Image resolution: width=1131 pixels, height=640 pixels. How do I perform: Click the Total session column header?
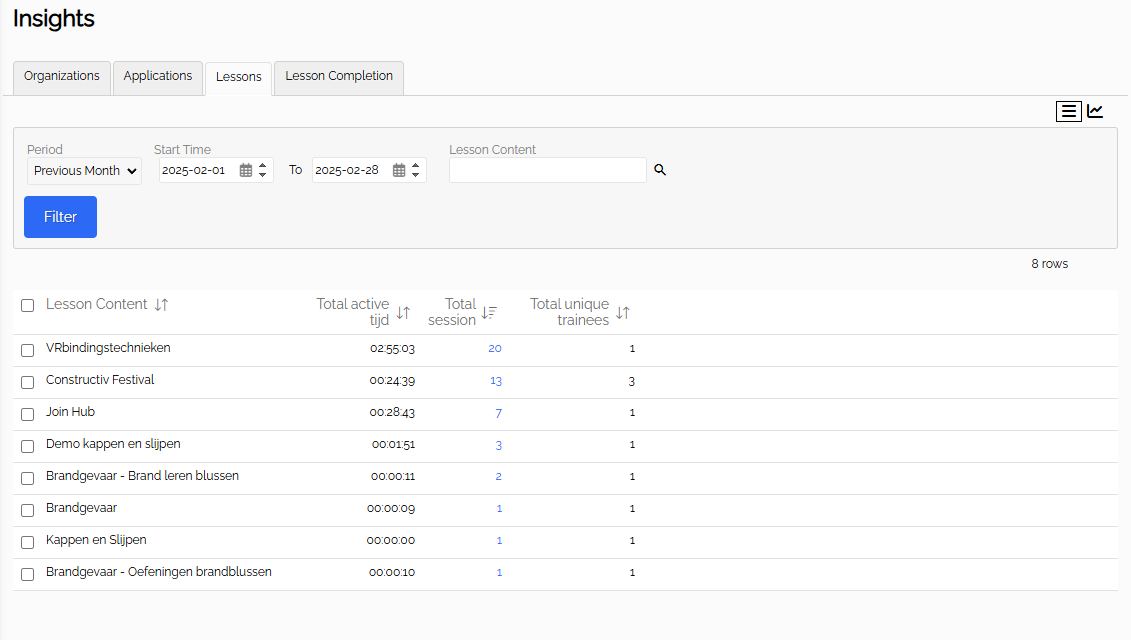pos(452,312)
